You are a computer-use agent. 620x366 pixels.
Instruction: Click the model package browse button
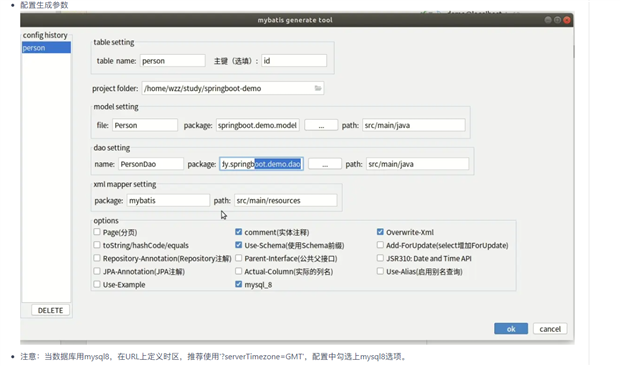(321, 125)
